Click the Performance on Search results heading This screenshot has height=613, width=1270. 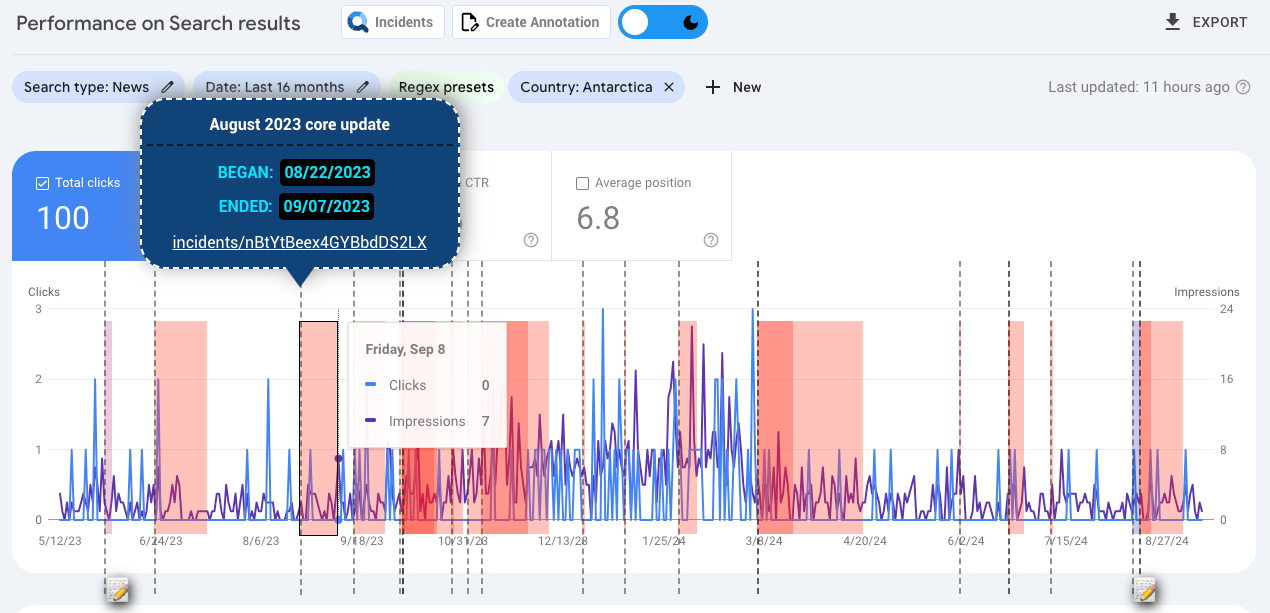[158, 23]
